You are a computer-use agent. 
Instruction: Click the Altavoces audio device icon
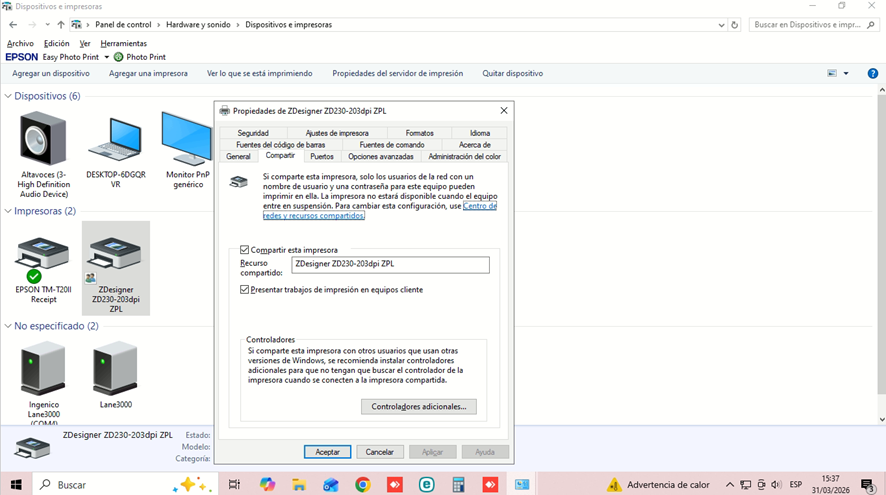[44, 140]
